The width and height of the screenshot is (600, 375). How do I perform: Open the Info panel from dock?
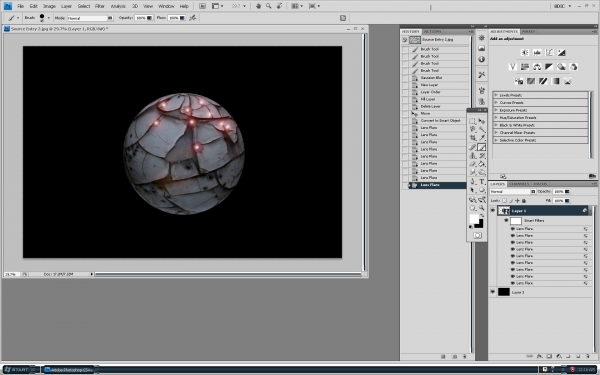pyautogui.click(x=482, y=59)
